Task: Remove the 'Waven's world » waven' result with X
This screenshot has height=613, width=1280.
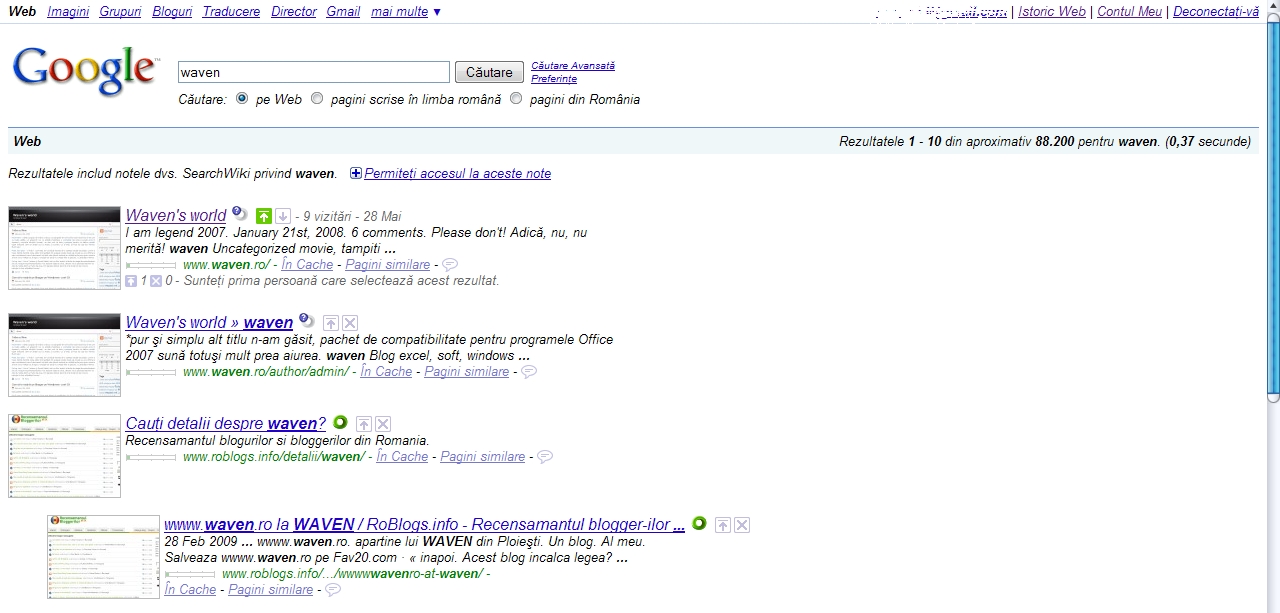Action: pos(350,323)
